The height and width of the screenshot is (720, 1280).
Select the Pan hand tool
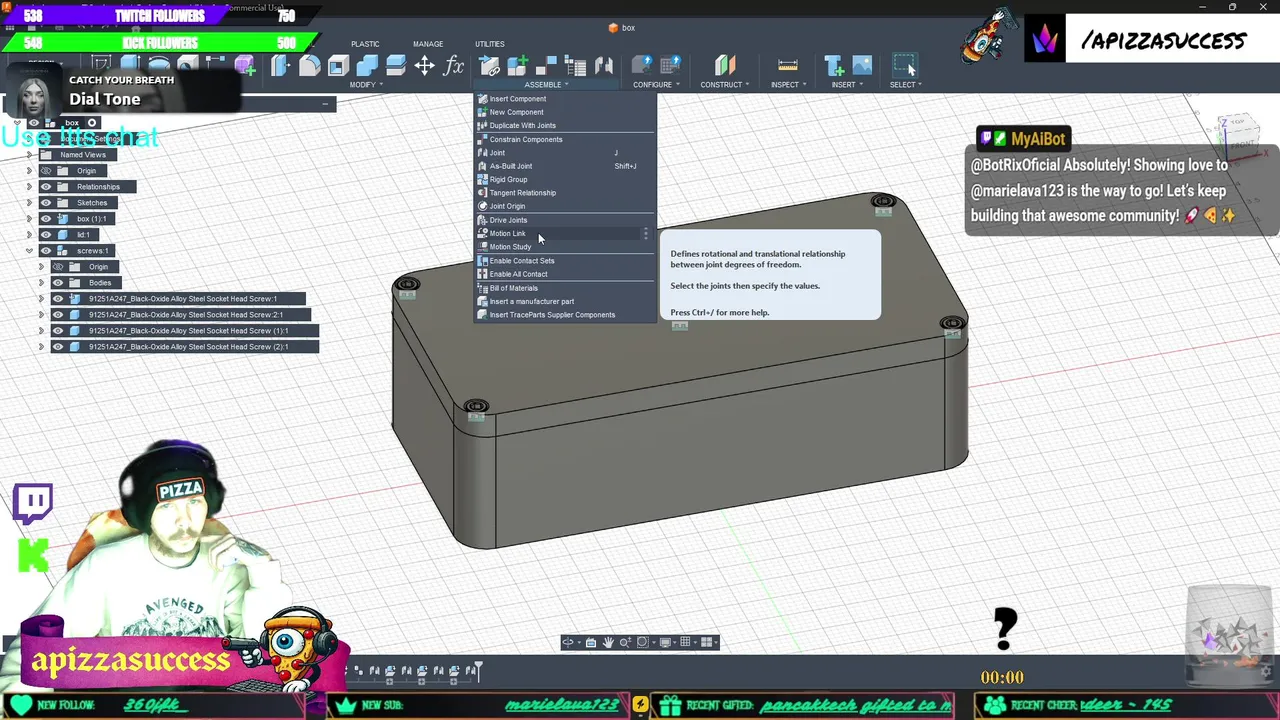[607, 642]
